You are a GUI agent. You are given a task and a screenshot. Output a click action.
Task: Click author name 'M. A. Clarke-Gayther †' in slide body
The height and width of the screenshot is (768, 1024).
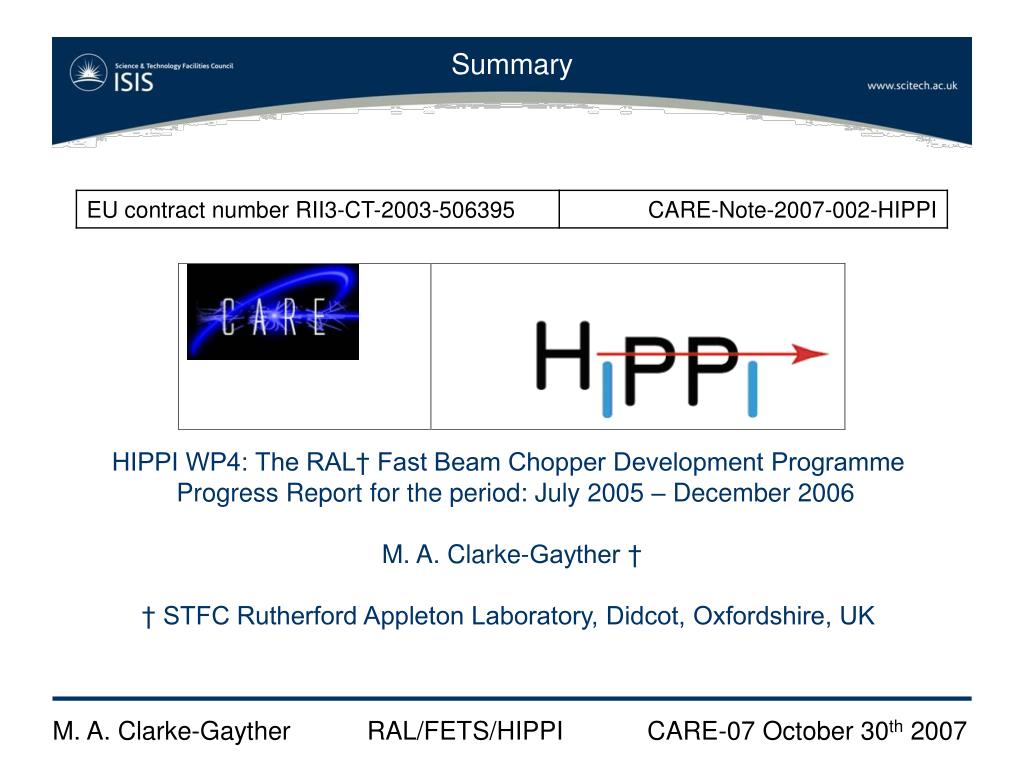pos(512,554)
